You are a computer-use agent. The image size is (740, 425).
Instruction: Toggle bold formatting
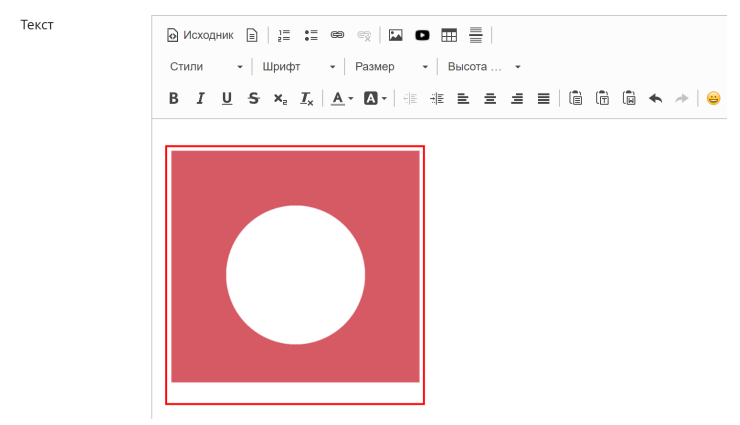coord(174,99)
